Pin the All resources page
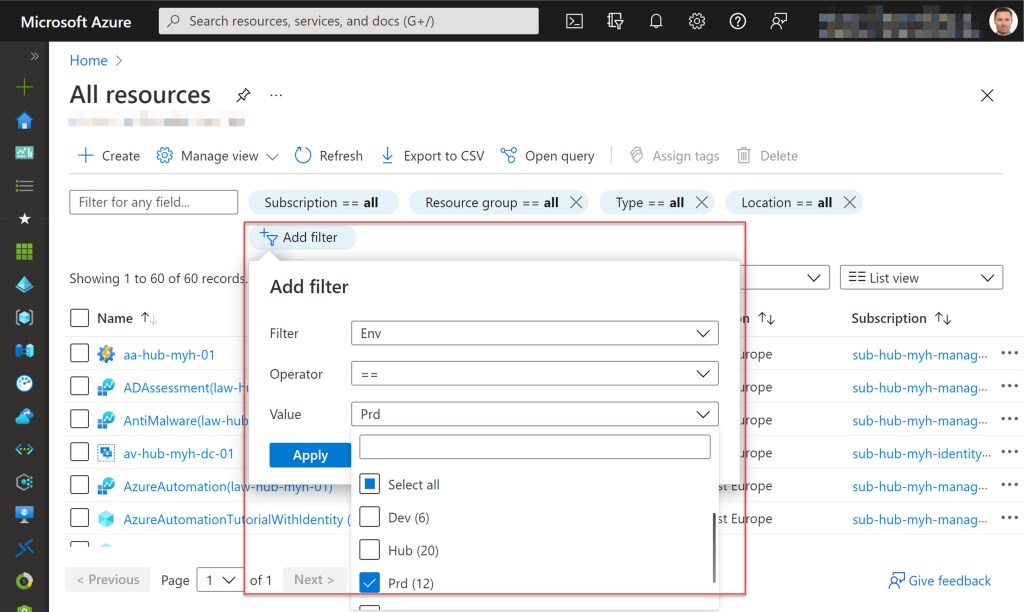This screenshot has width=1024, height=612. [243, 95]
